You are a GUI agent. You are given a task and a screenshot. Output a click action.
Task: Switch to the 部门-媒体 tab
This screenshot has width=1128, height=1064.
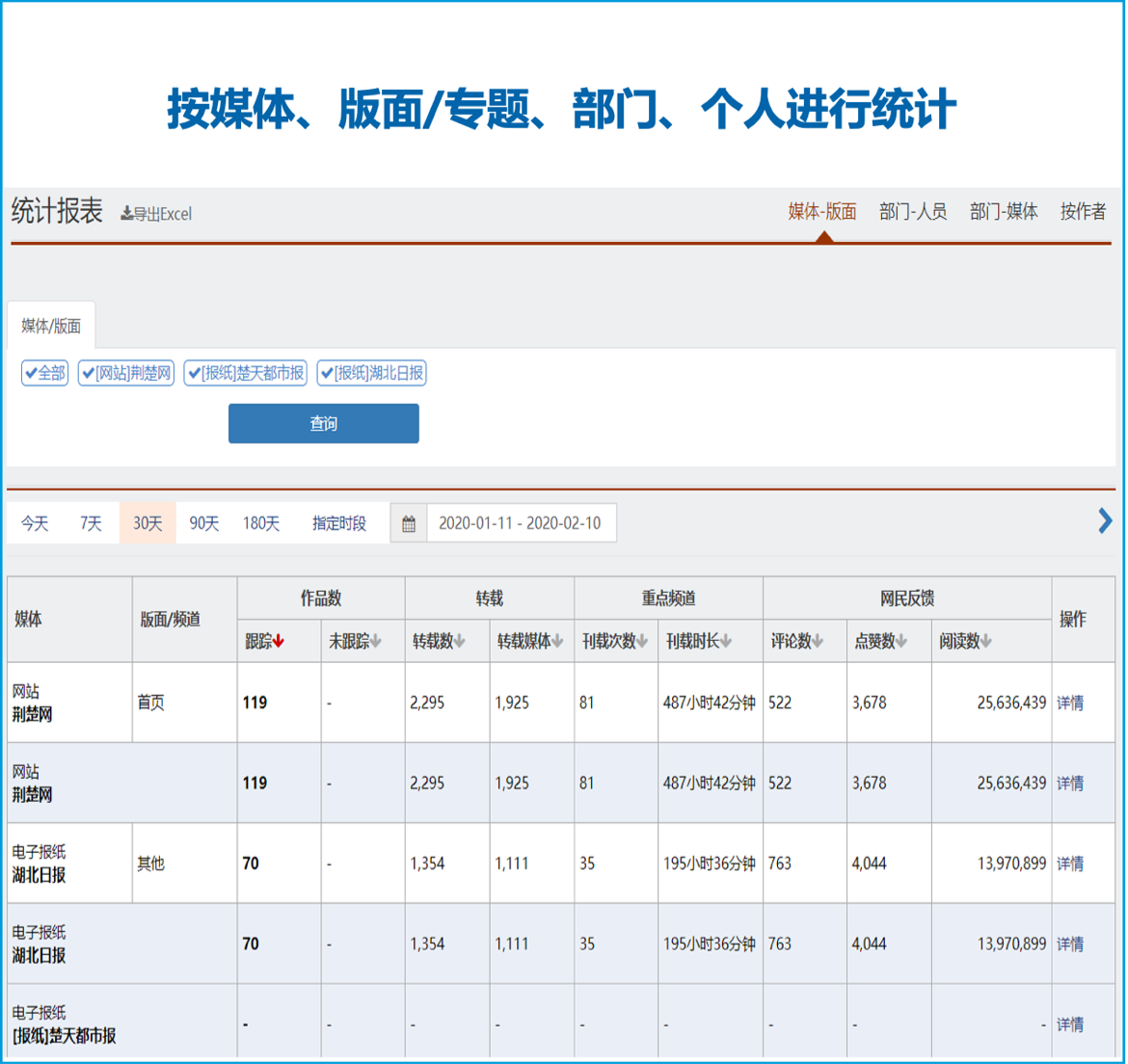click(1004, 211)
